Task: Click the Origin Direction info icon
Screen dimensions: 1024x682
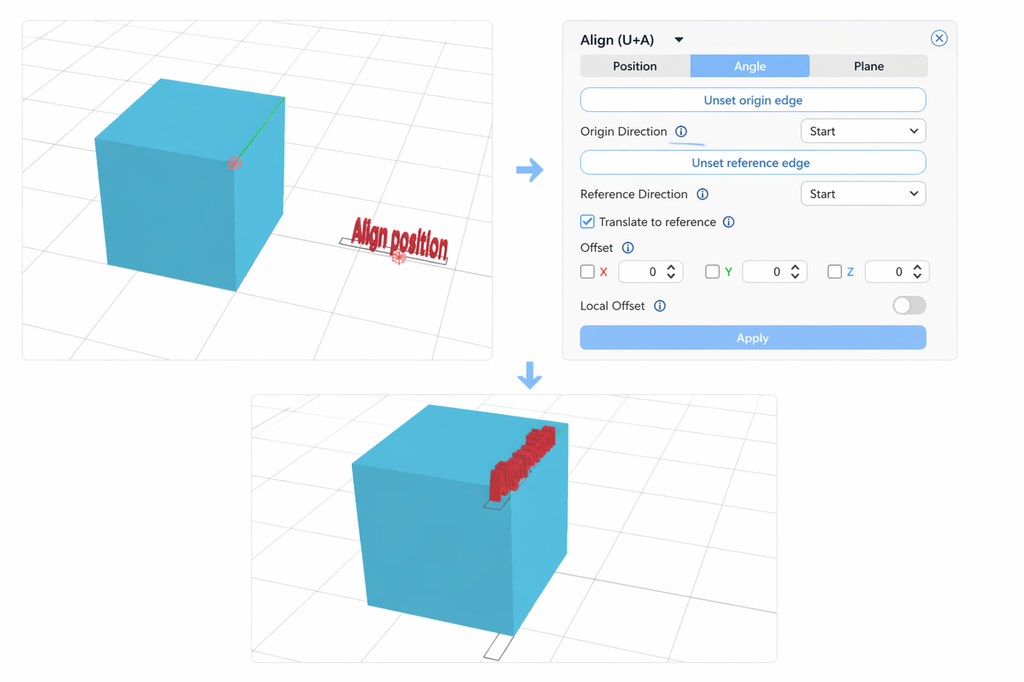Action: coord(680,131)
